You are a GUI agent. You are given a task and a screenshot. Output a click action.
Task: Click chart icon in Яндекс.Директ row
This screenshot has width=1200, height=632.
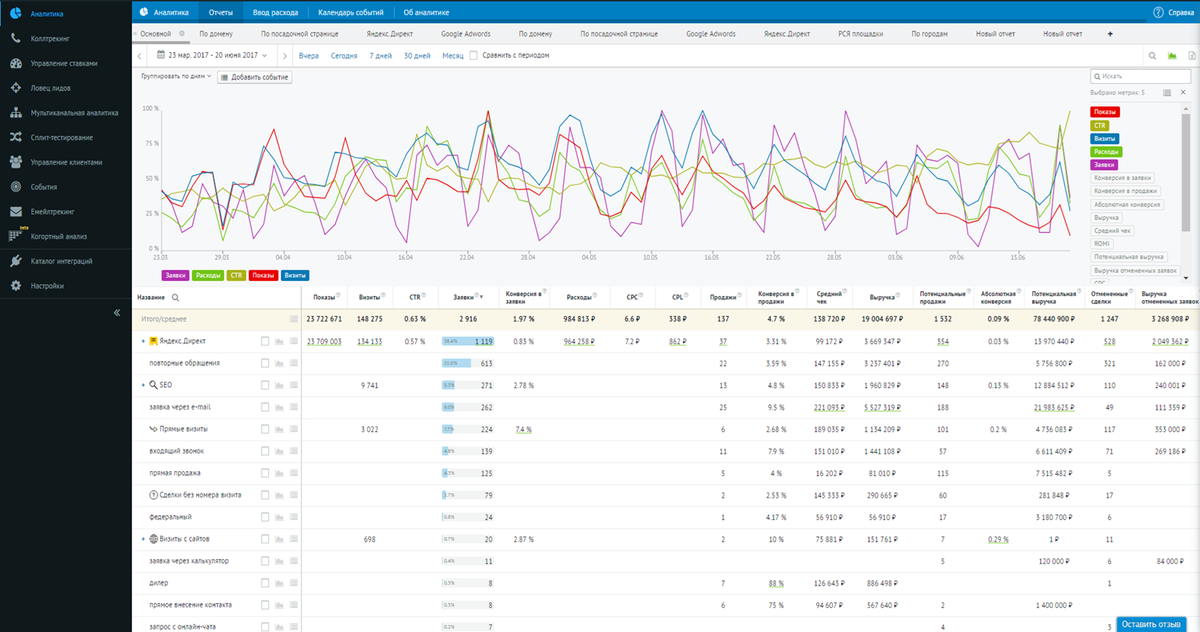click(x=279, y=341)
